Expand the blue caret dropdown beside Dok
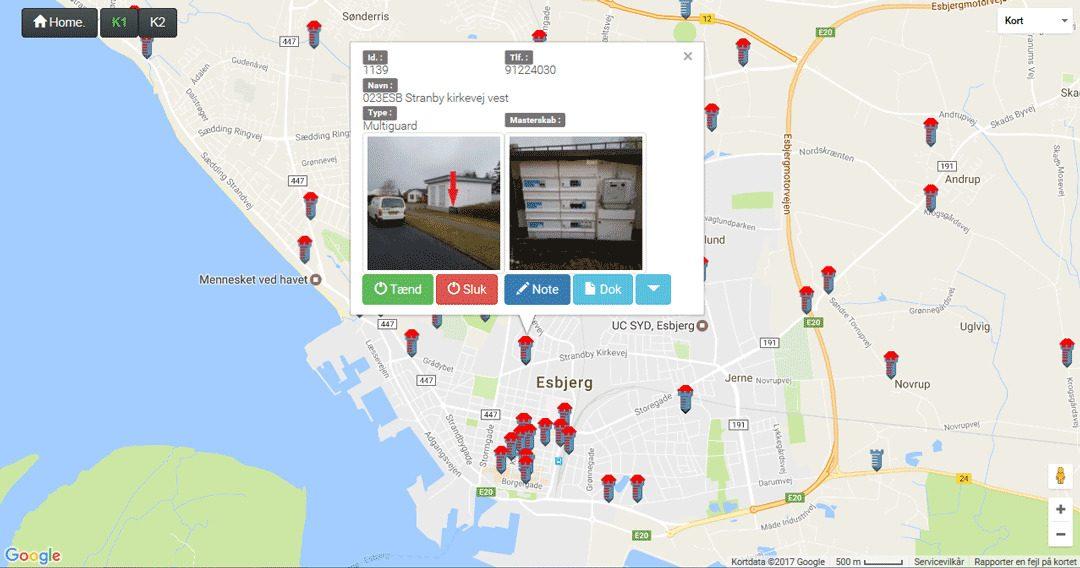 coord(653,289)
